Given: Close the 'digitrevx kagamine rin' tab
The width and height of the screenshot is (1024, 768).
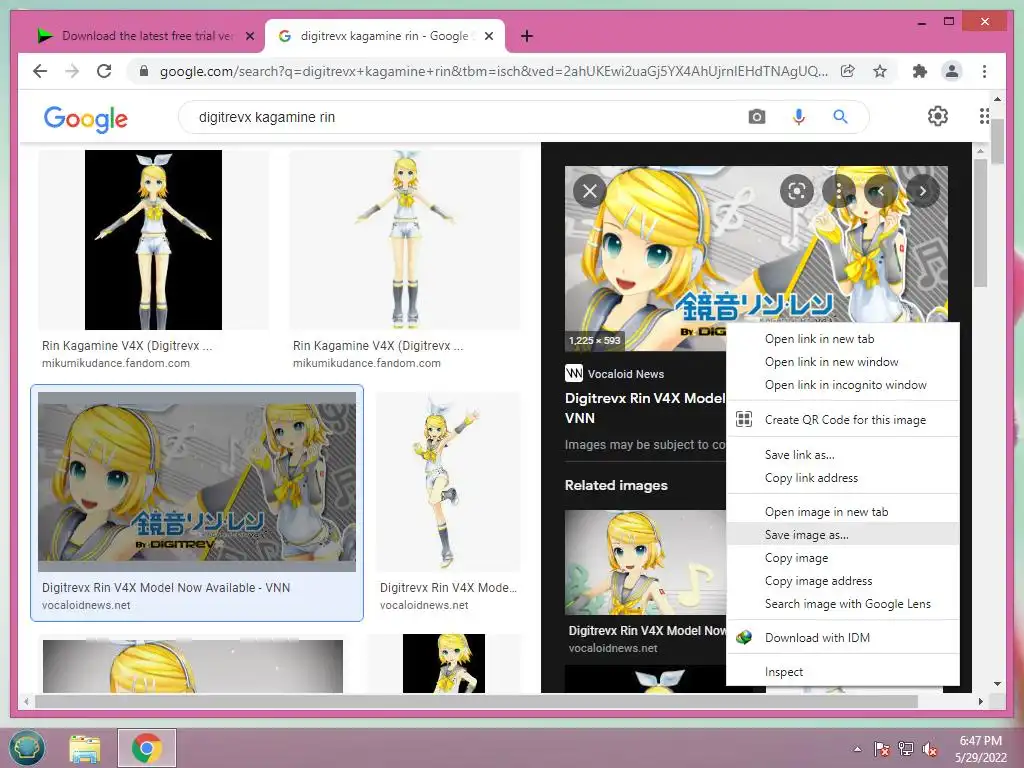Looking at the screenshot, I should tap(488, 37).
